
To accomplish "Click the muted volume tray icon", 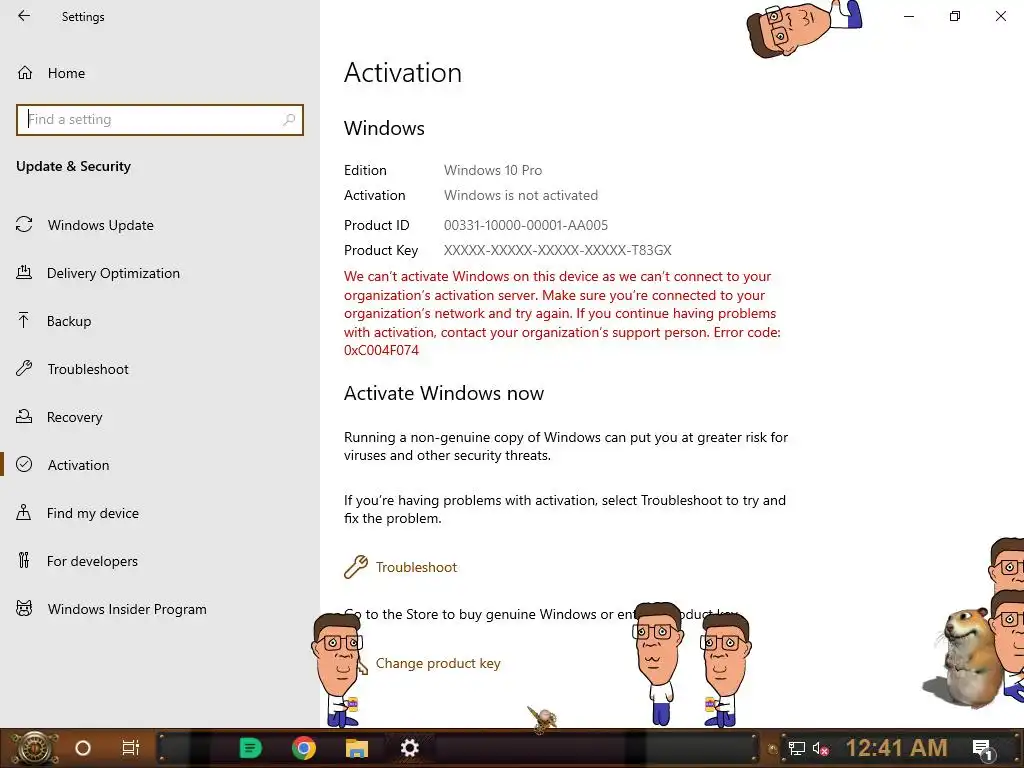I will pos(820,748).
